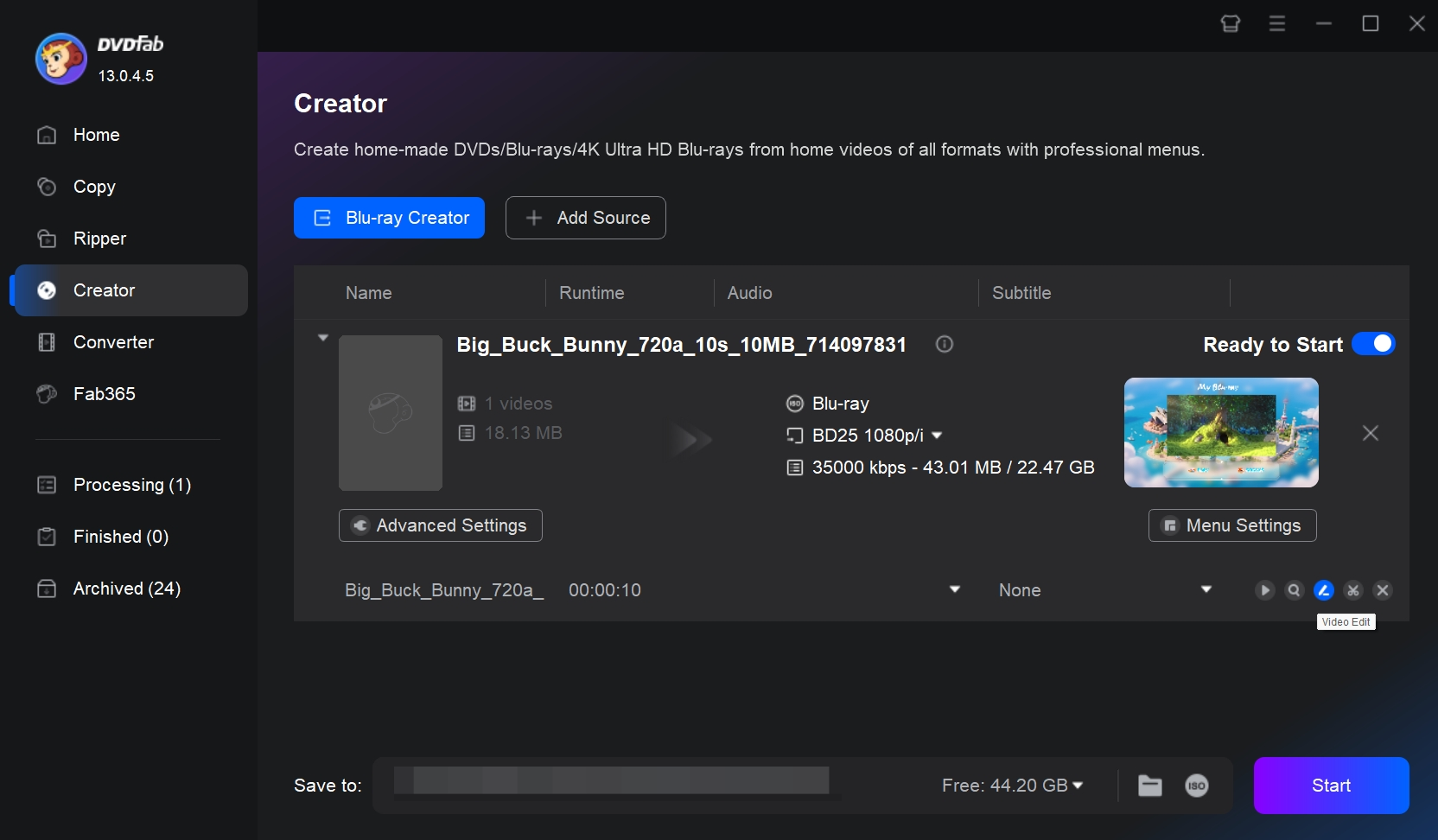The height and width of the screenshot is (840, 1438).
Task: Open the audio track dropdown arrow
Action: coord(955,589)
